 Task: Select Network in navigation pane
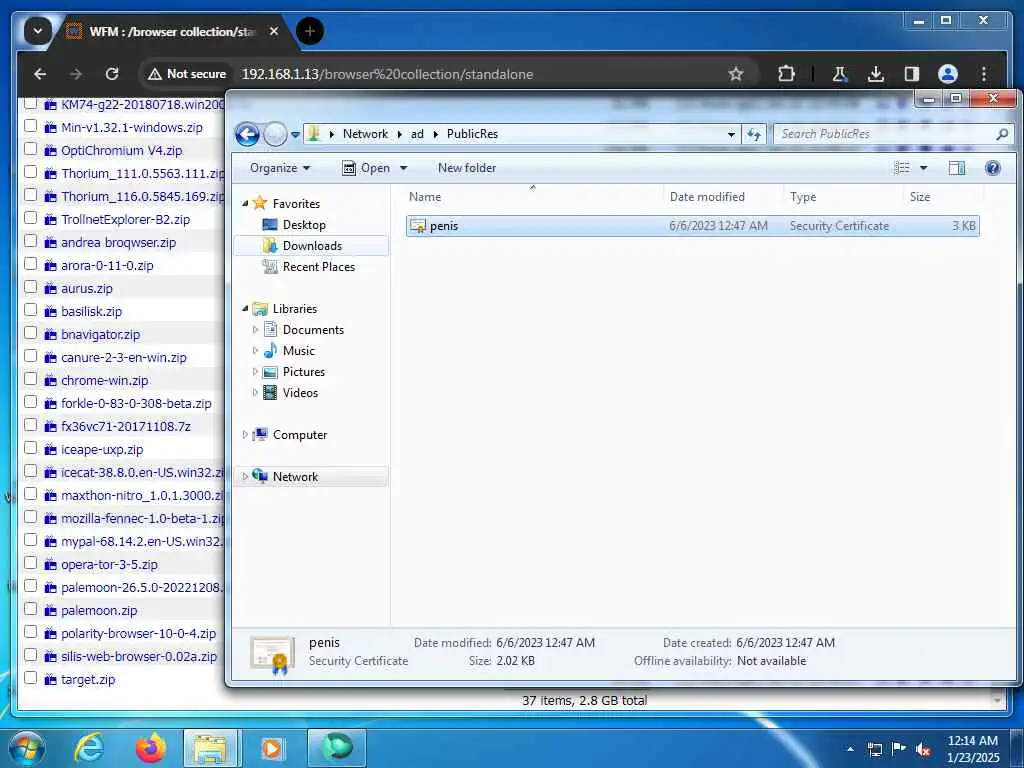pyautogui.click(x=295, y=477)
